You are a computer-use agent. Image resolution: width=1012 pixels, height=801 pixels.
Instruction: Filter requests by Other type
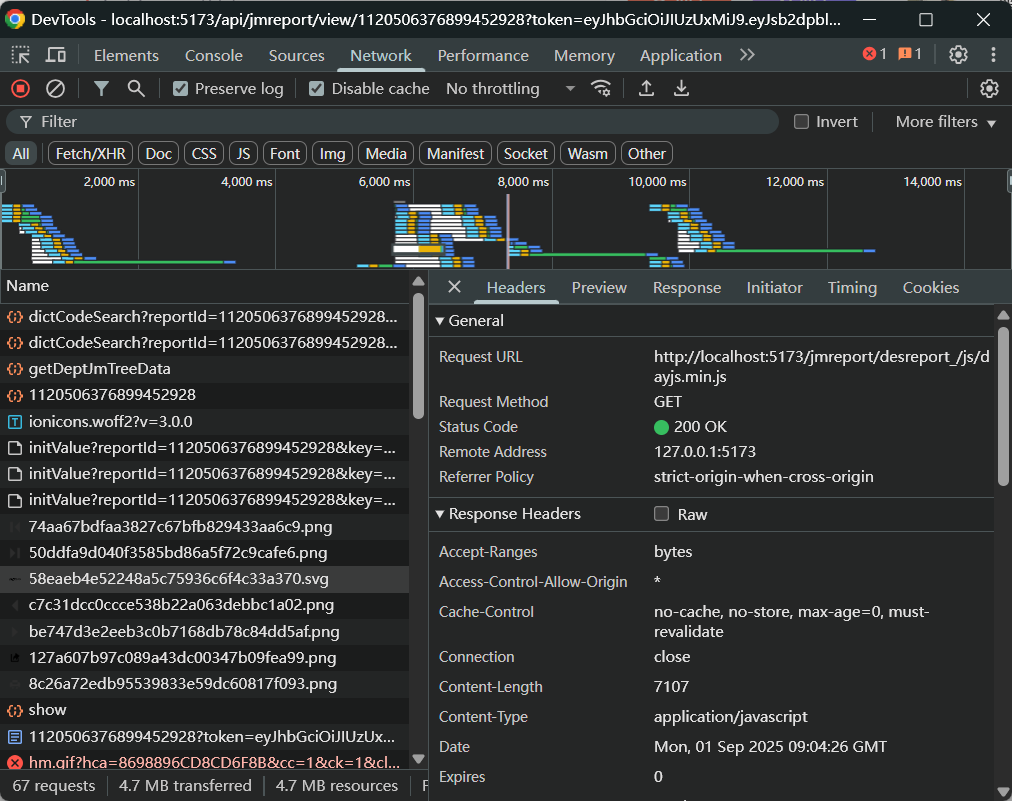click(x=647, y=154)
